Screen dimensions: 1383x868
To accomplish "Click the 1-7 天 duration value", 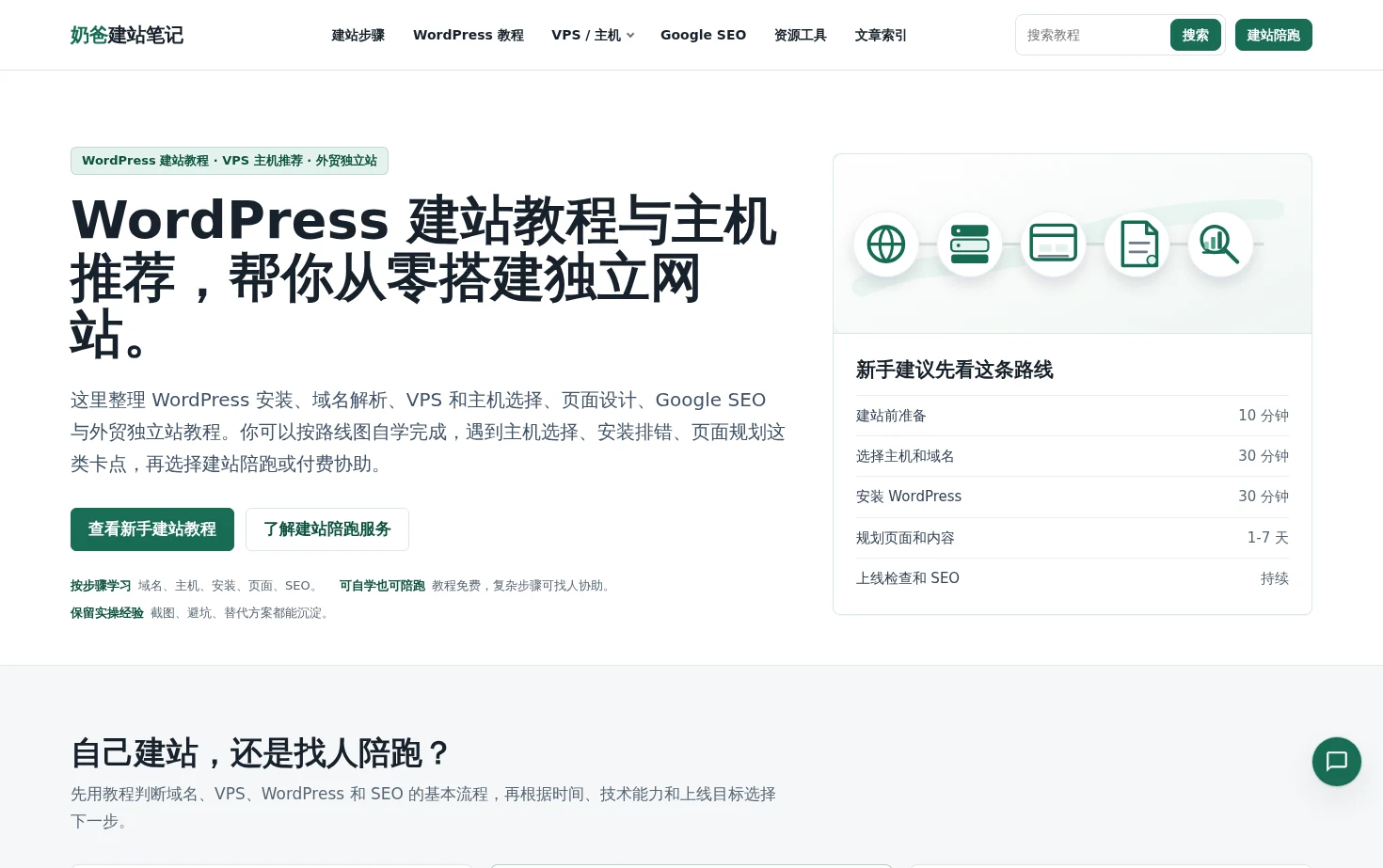I will click(x=1268, y=538).
